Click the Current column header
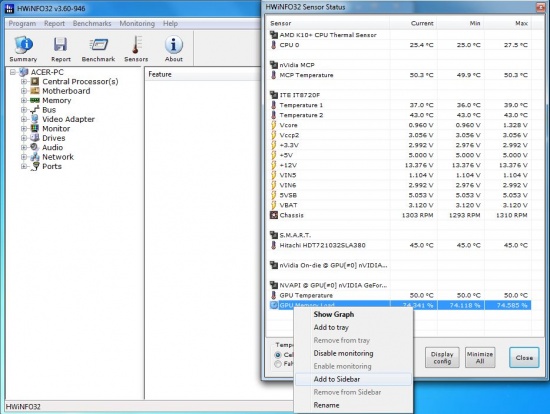Screen dimensions: 550x414 point(413,23)
